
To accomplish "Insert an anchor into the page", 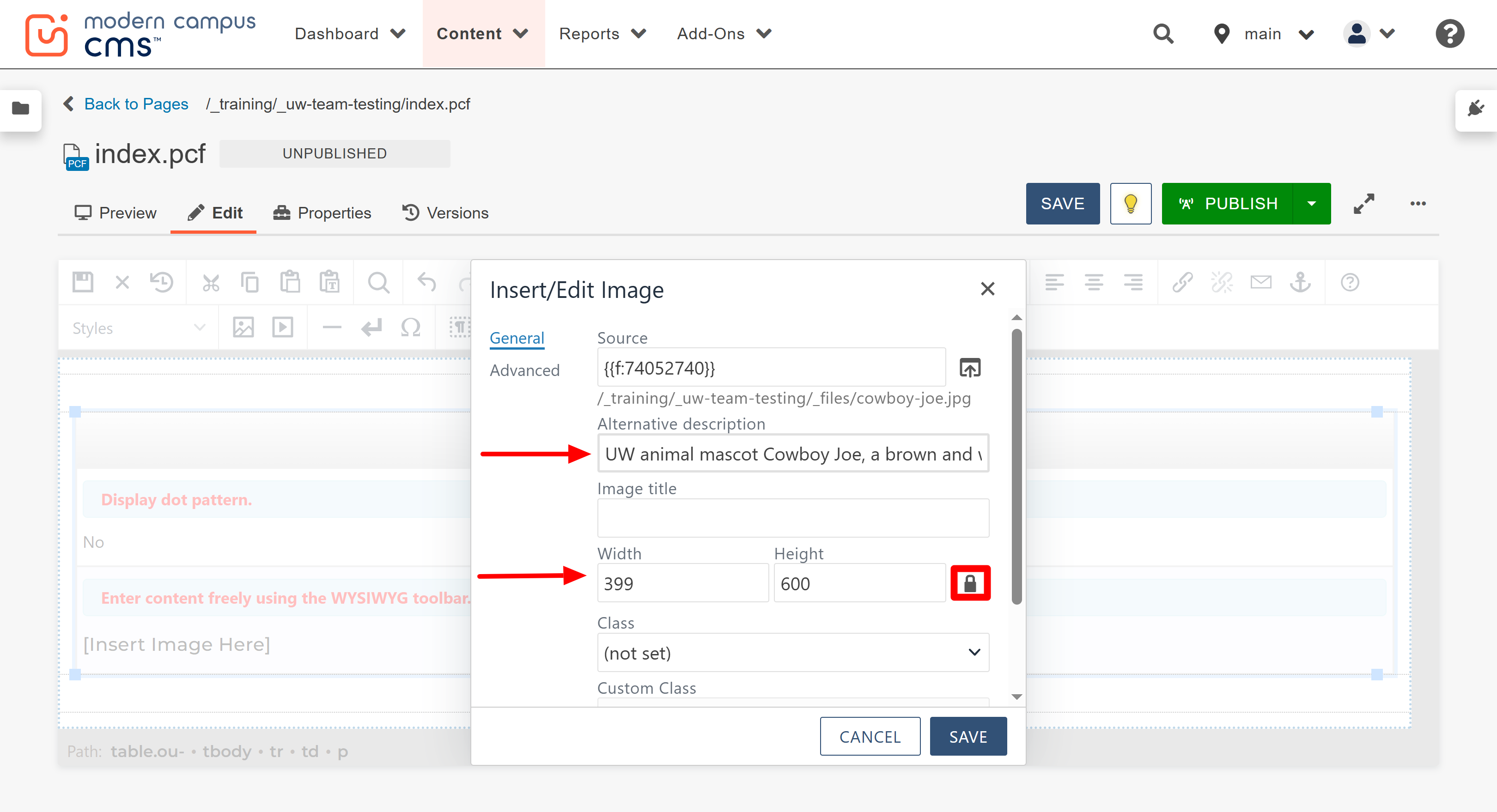I will [x=1301, y=283].
